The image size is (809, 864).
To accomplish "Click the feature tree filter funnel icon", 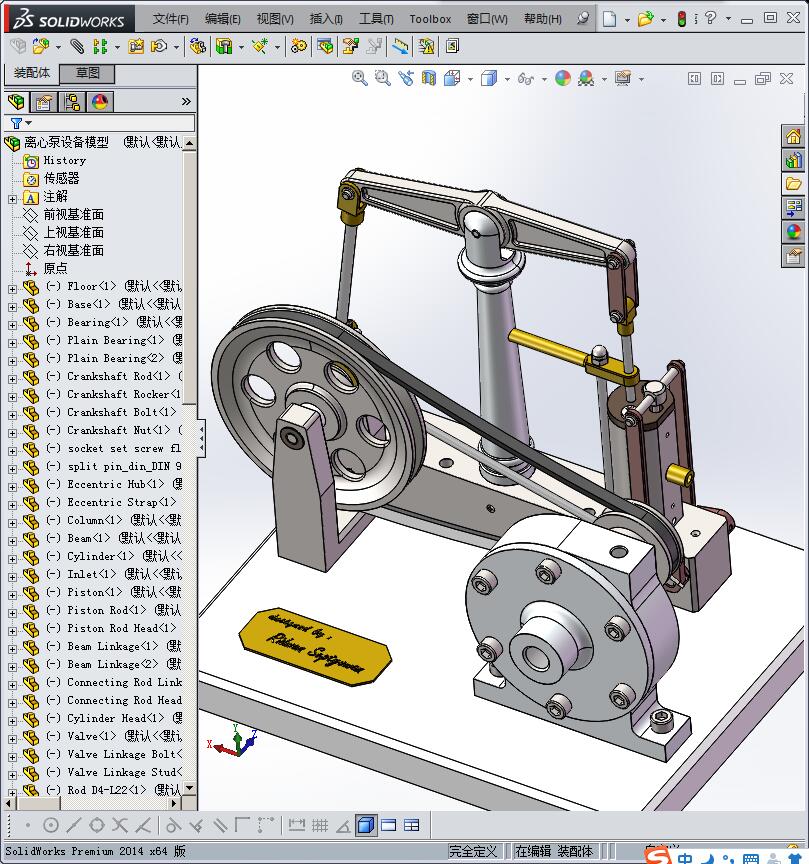I will tap(16, 124).
